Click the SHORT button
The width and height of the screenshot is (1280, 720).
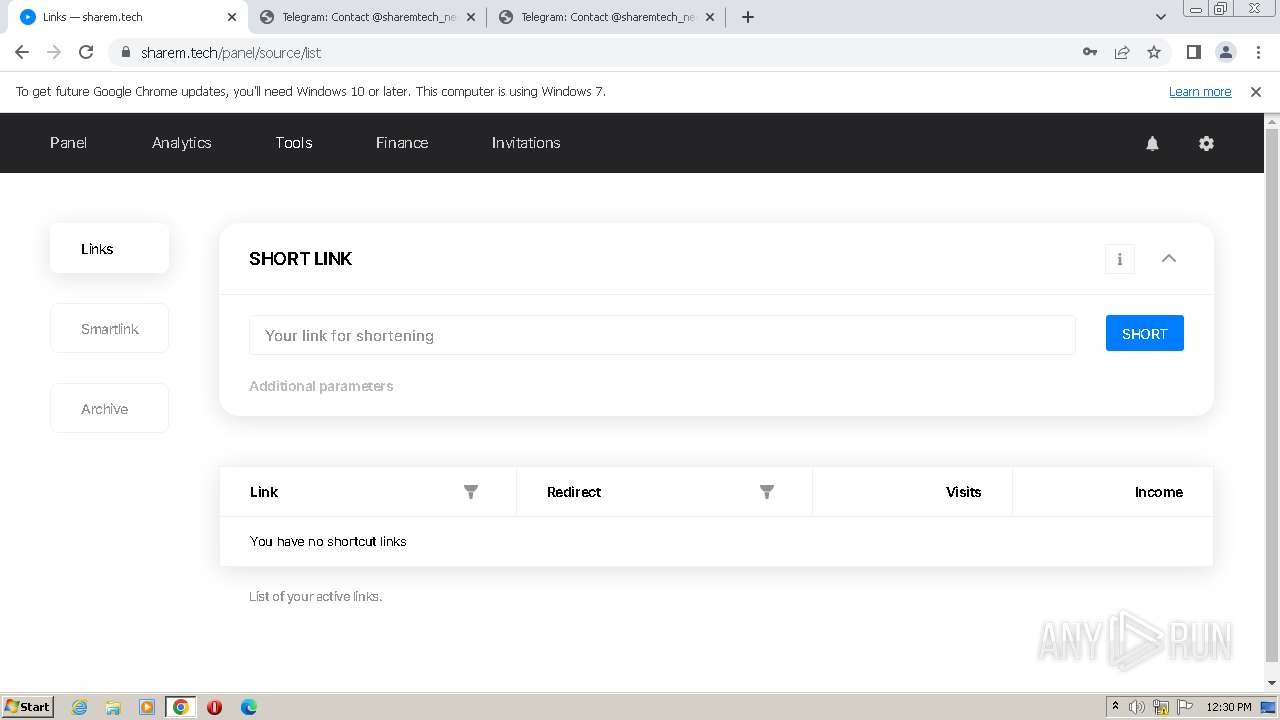point(1144,334)
